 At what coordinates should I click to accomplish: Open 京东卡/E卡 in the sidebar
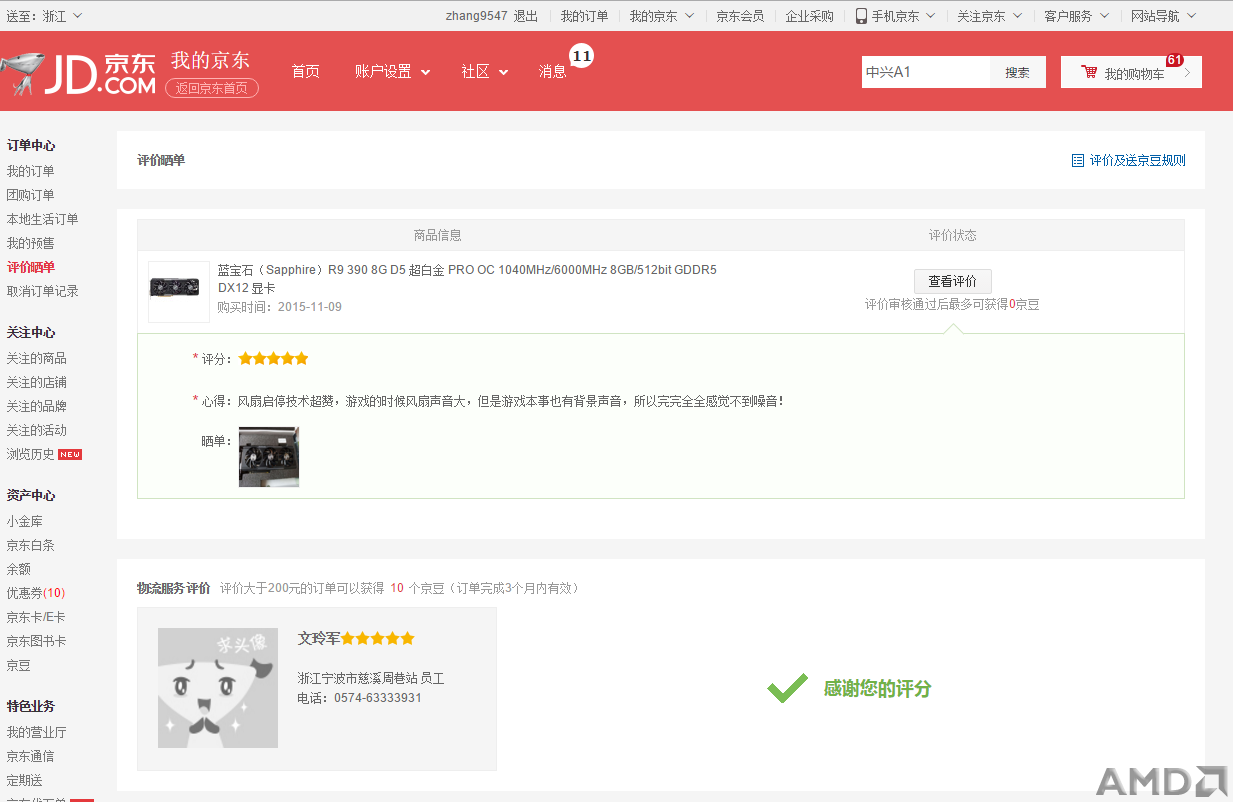pyautogui.click(x=35, y=617)
